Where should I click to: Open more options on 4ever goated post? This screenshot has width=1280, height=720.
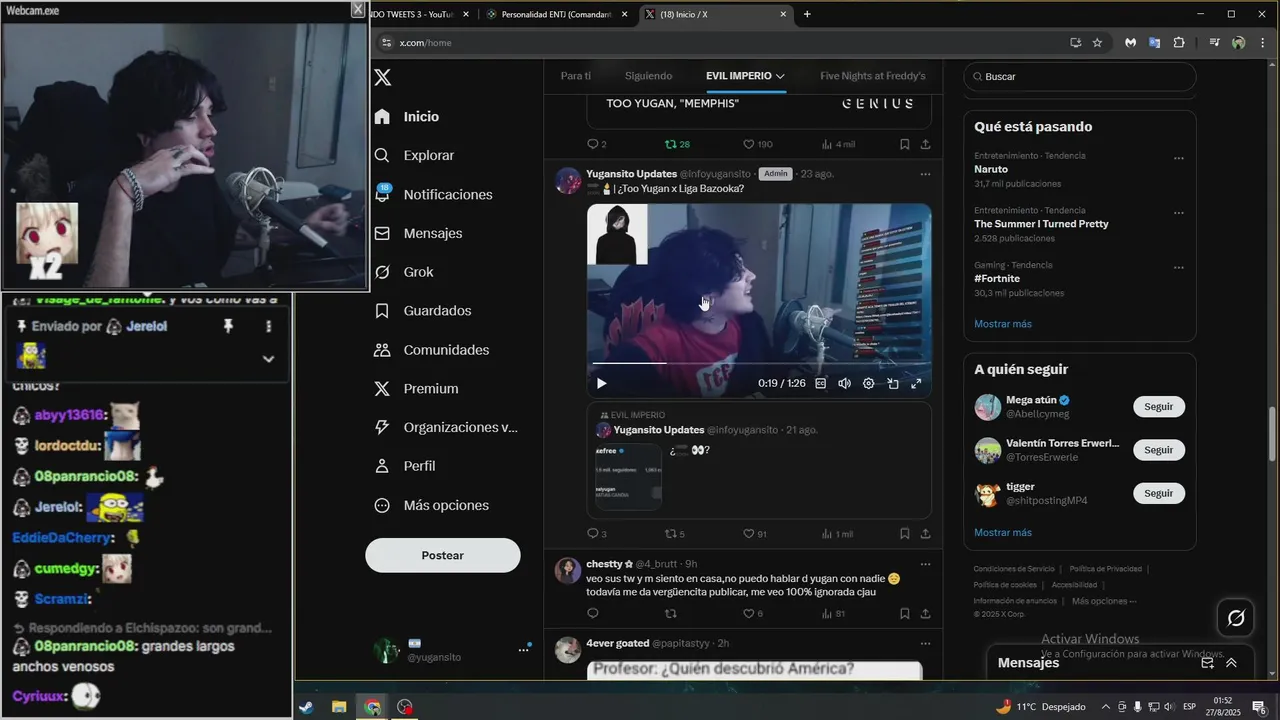925,643
